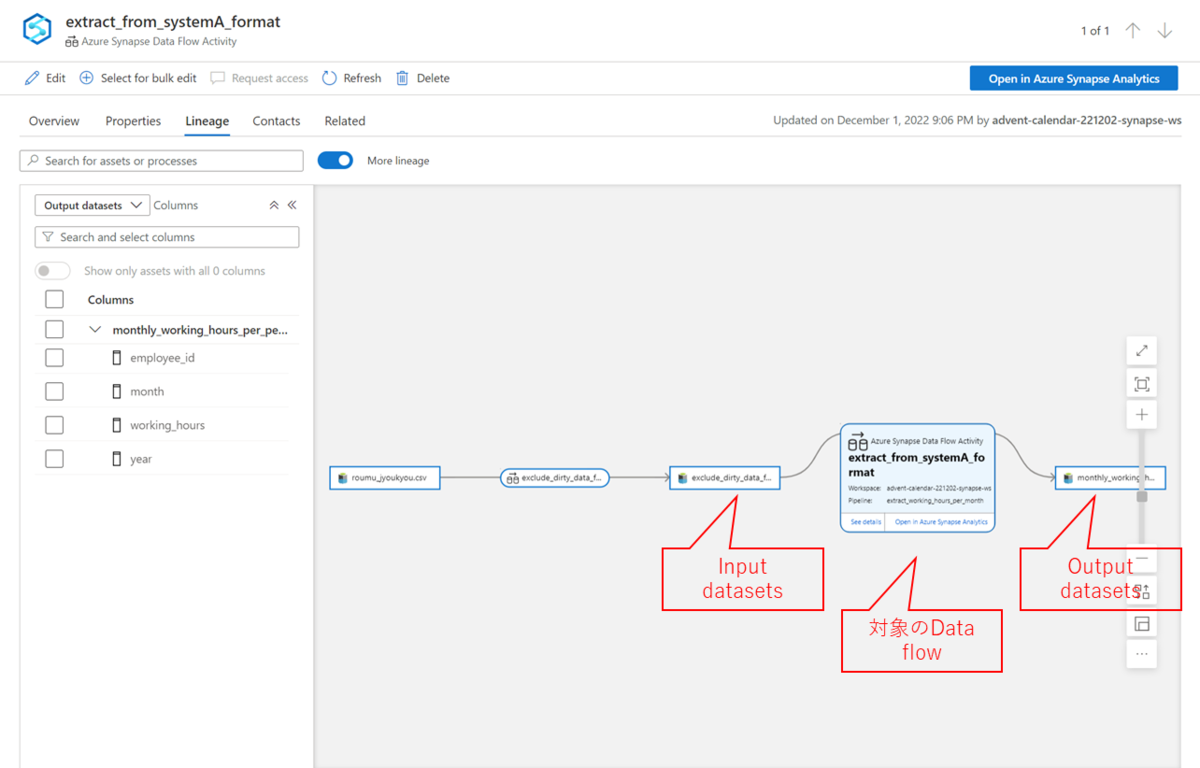Click the year column name
Screen dimensions: 1200x768
pyautogui.click(x=141, y=459)
